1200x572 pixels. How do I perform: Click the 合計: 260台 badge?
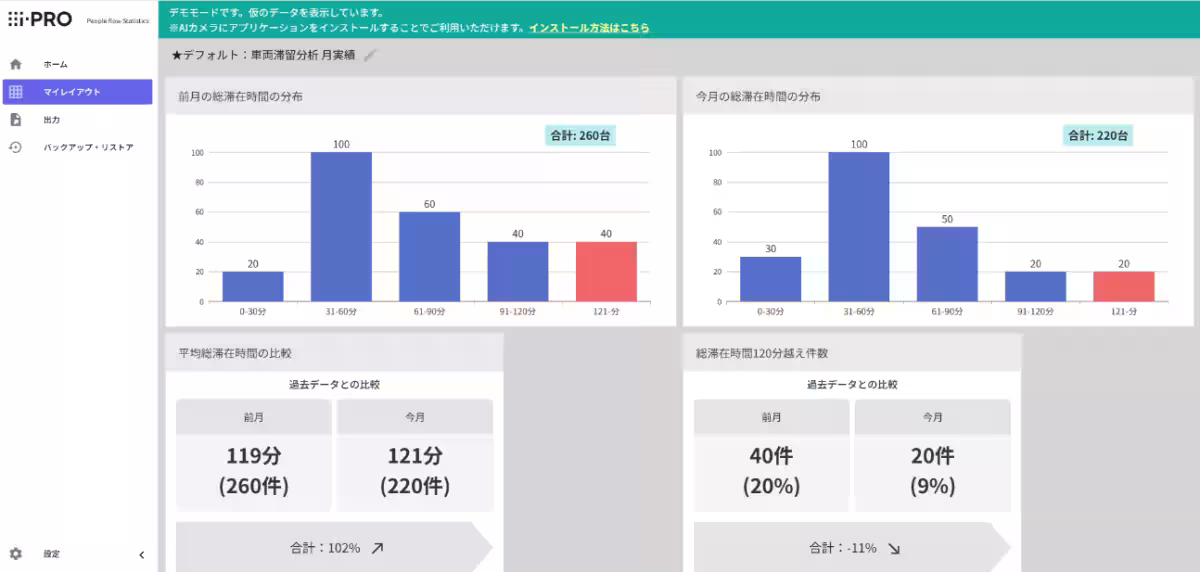pyautogui.click(x=580, y=135)
